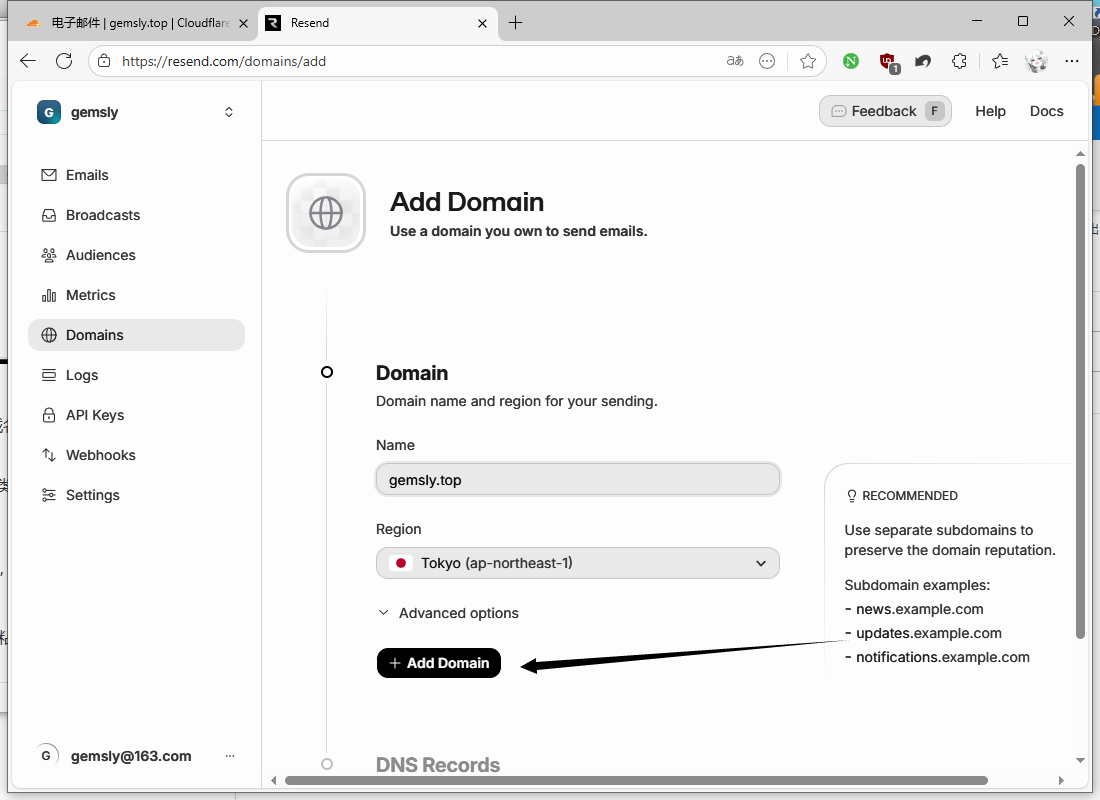Go to Audiences section
Viewport: 1100px width, 800px height.
[100, 255]
